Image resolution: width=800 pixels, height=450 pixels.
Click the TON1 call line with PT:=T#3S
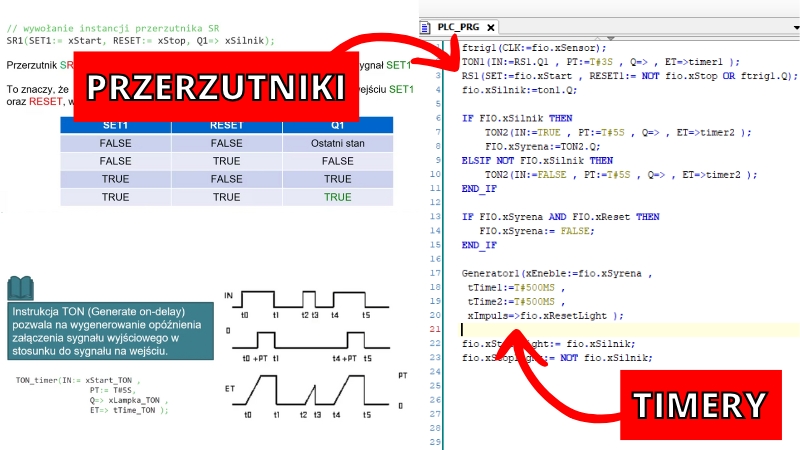(601, 62)
